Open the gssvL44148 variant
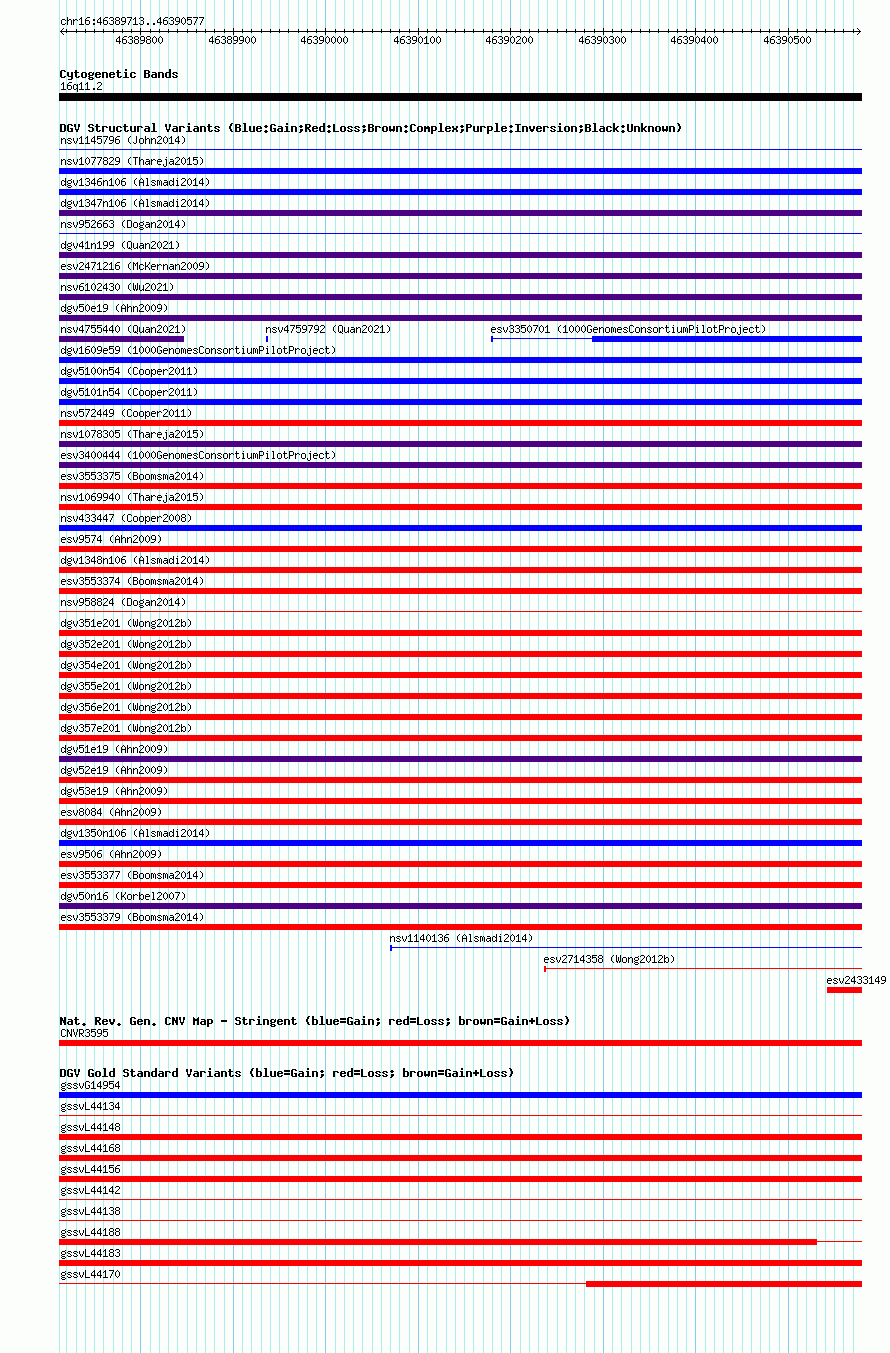Viewport: 890px width, 1353px height. [90, 1127]
